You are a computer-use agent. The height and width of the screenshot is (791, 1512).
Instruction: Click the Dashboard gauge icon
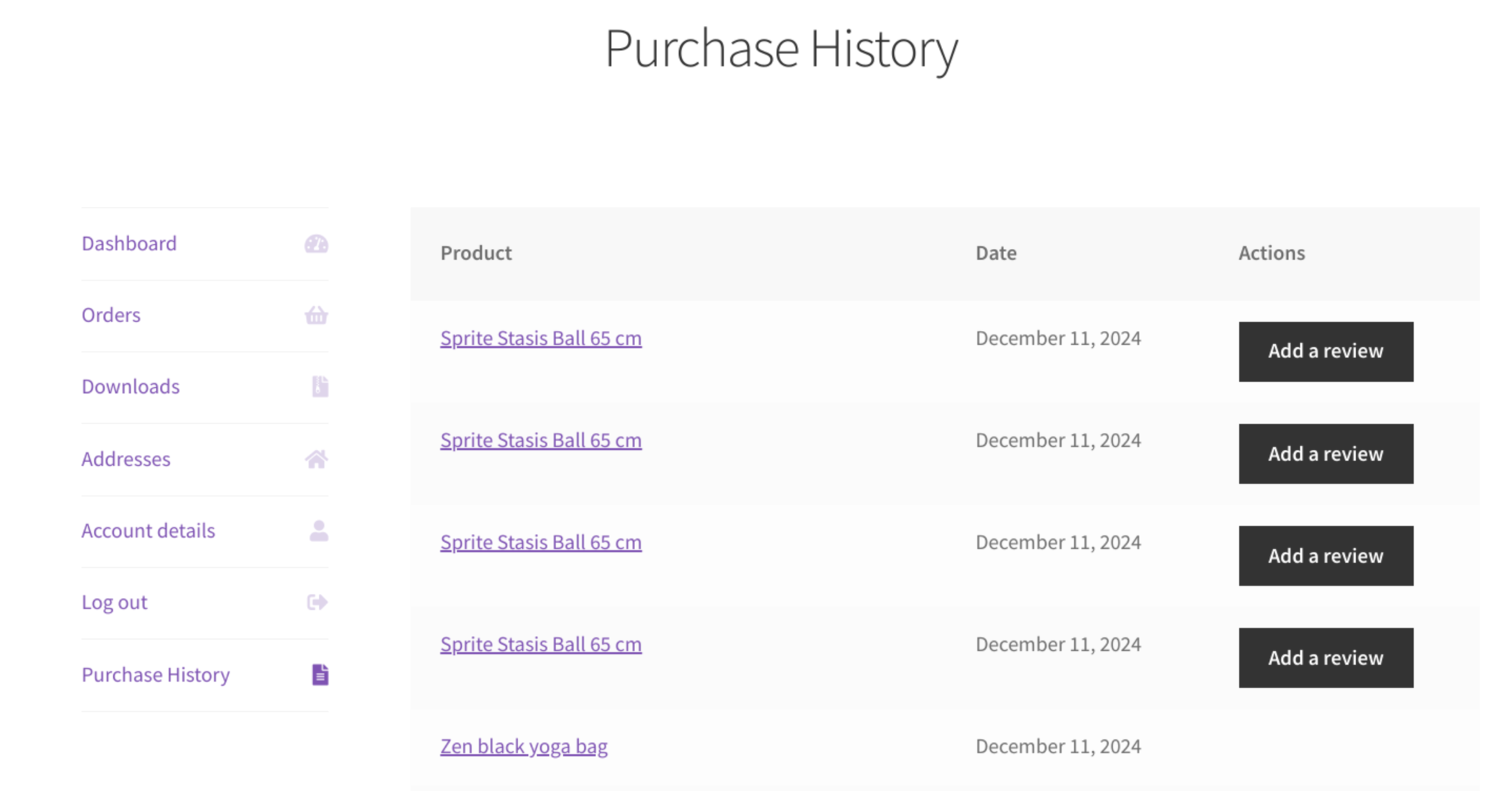coord(316,244)
